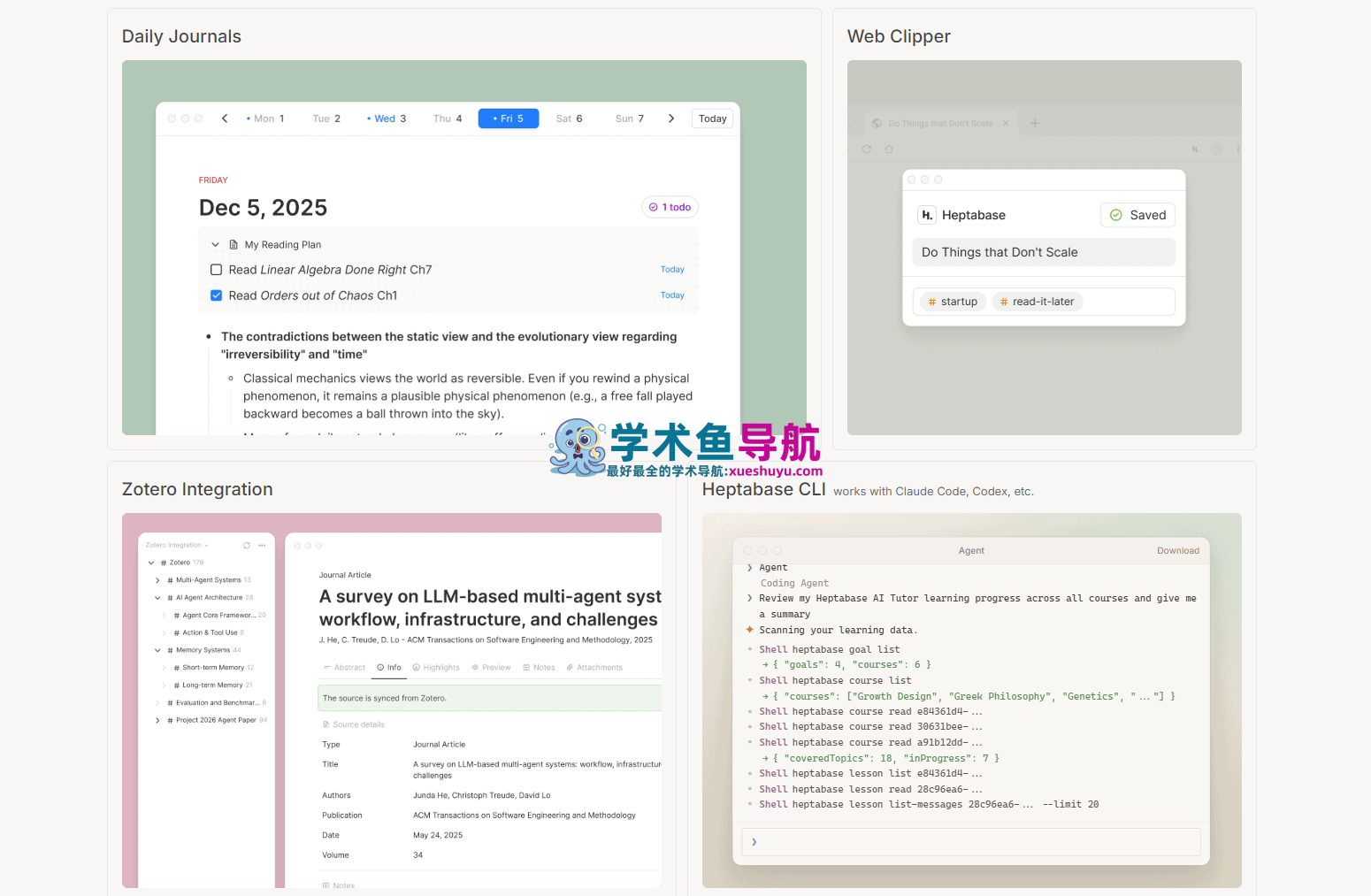The width and height of the screenshot is (1371, 896).
Task: Switch to Wed 3 in the journal week bar
Action: coord(387,119)
